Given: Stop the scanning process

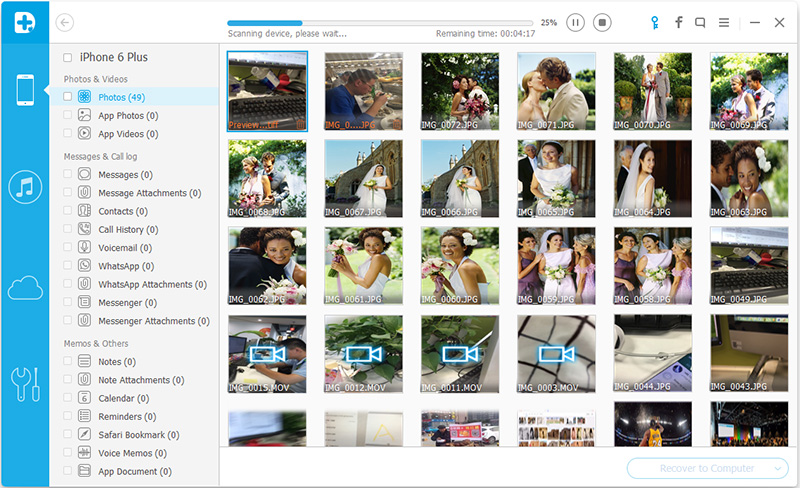Looking at the screenshot, I should [x=602, y=21].
